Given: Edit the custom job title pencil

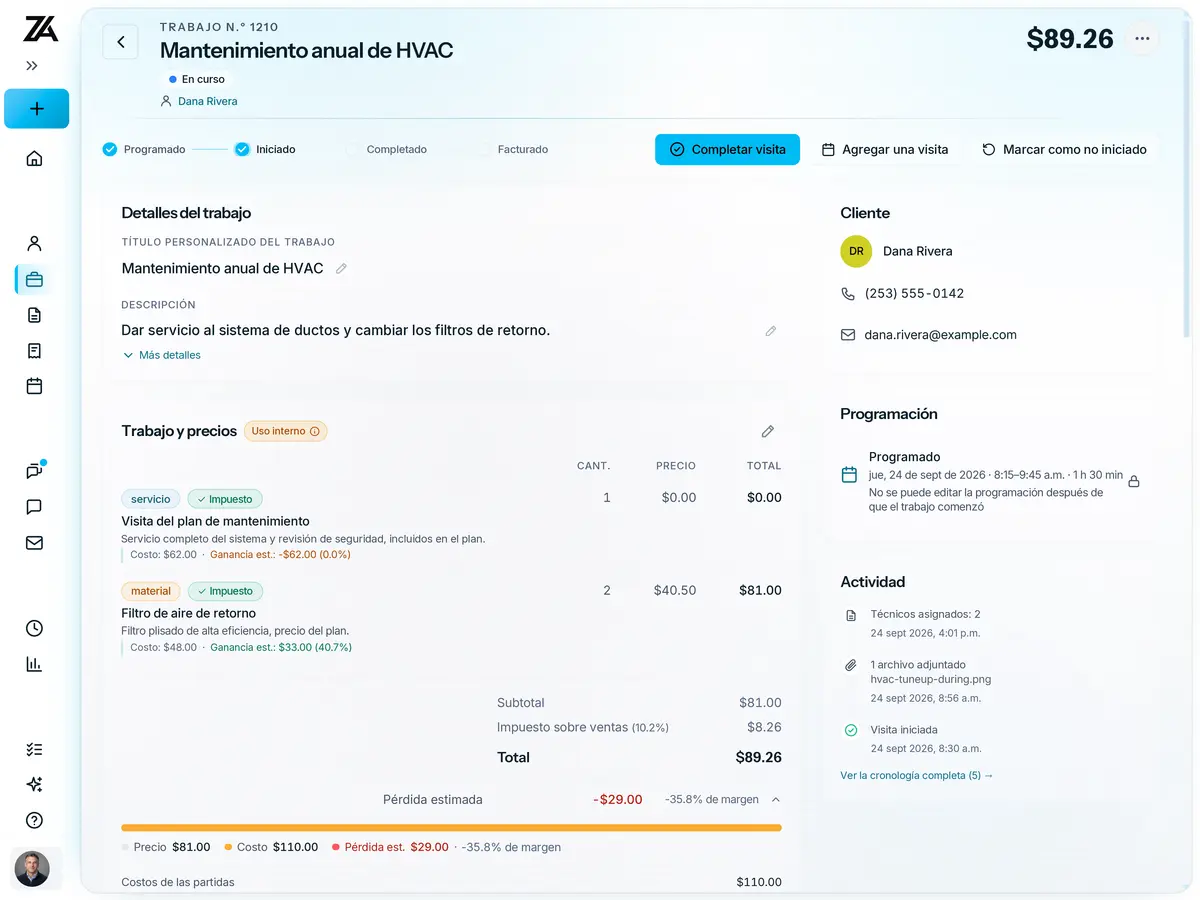Looking at the screenshot, I should [341, 269].
